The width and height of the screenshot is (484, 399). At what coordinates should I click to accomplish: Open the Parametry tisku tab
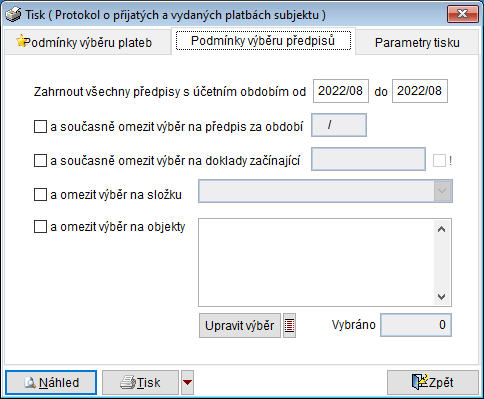417,42
